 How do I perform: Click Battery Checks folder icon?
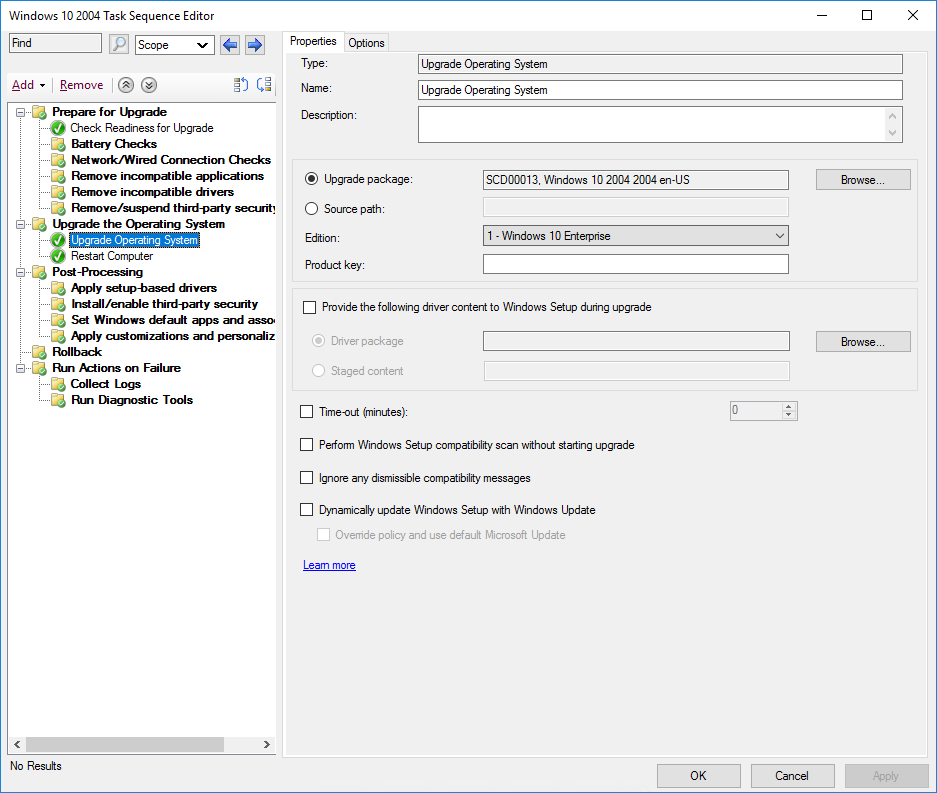click(x=59, y=144)
